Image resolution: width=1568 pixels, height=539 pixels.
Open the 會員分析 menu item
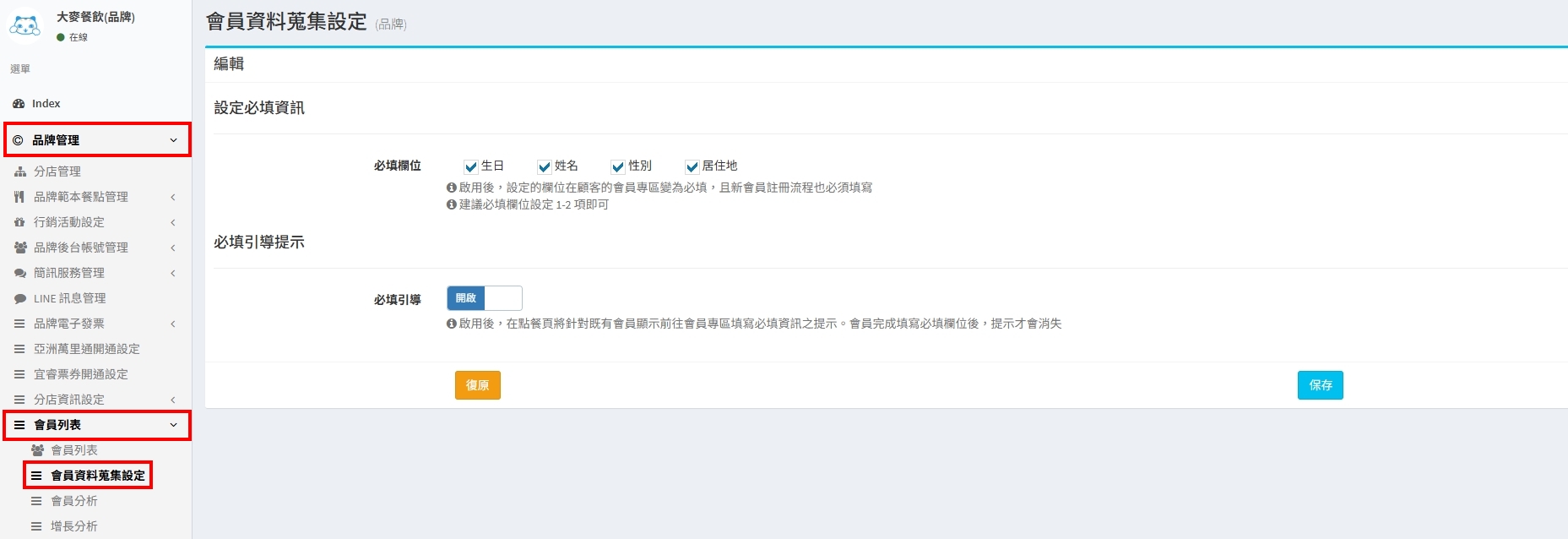point(74,501)
